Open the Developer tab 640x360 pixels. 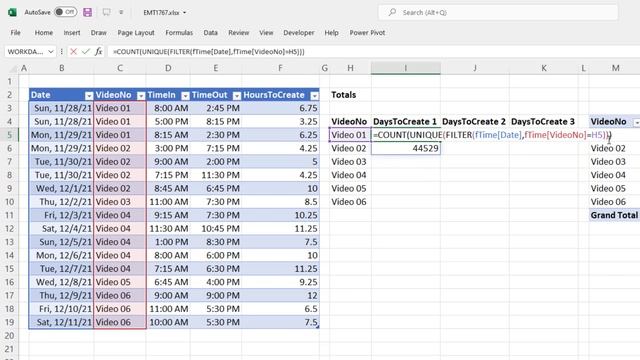pyautogui.click(x=299, y=33)
